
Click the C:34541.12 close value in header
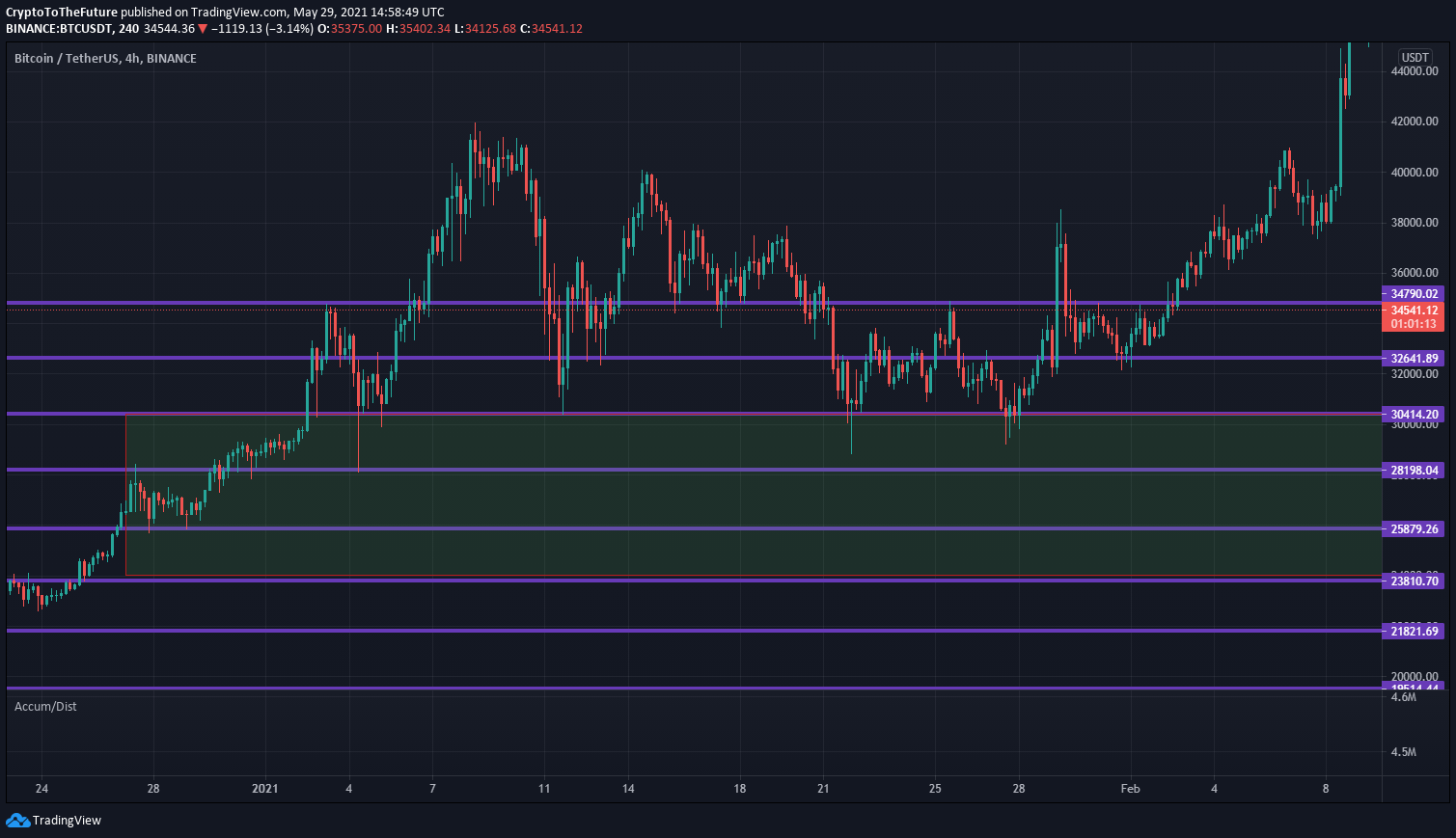[551, 29]
